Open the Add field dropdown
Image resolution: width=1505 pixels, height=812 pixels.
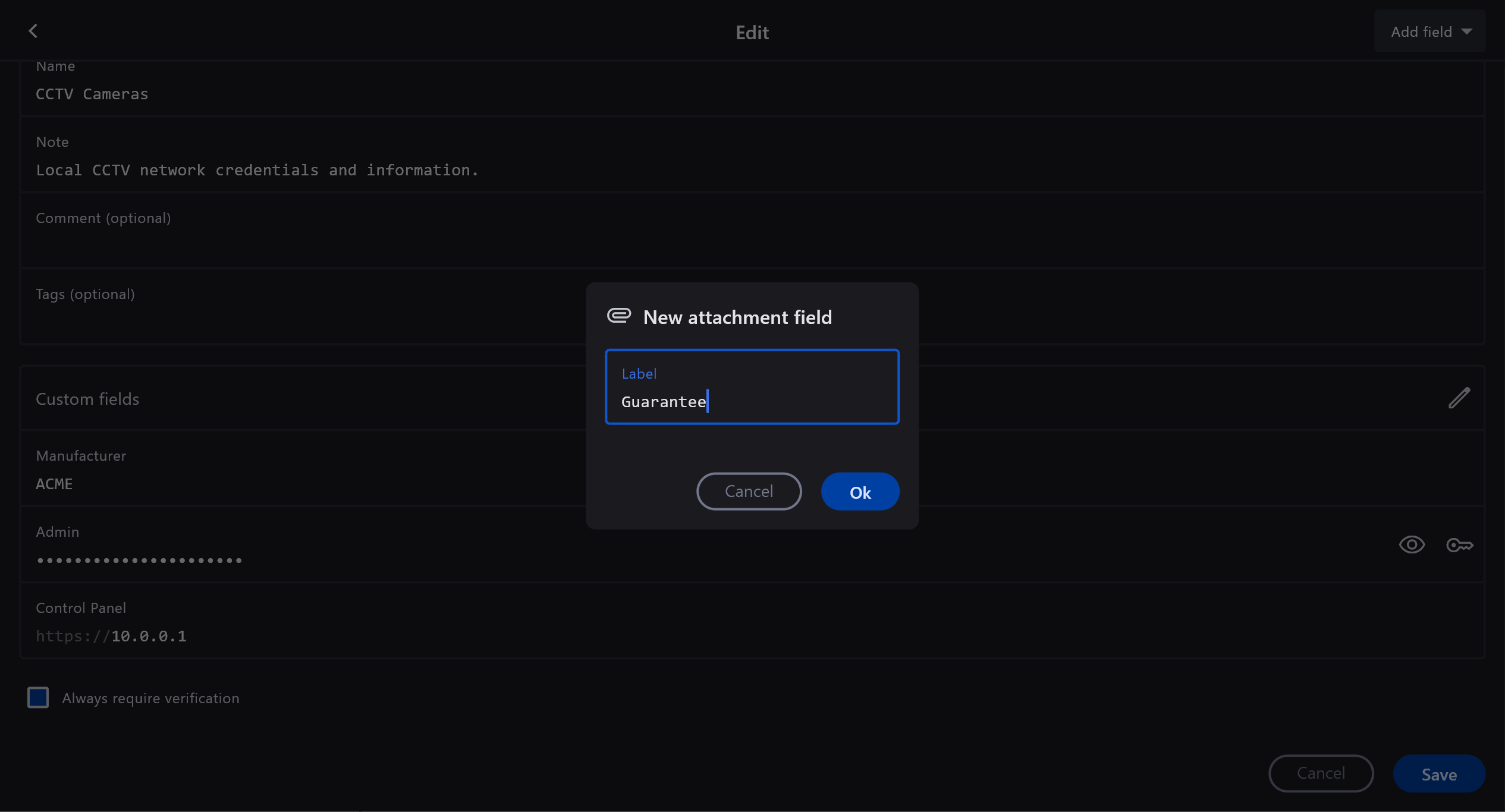pyautogui.click(x=1421, y=32)
